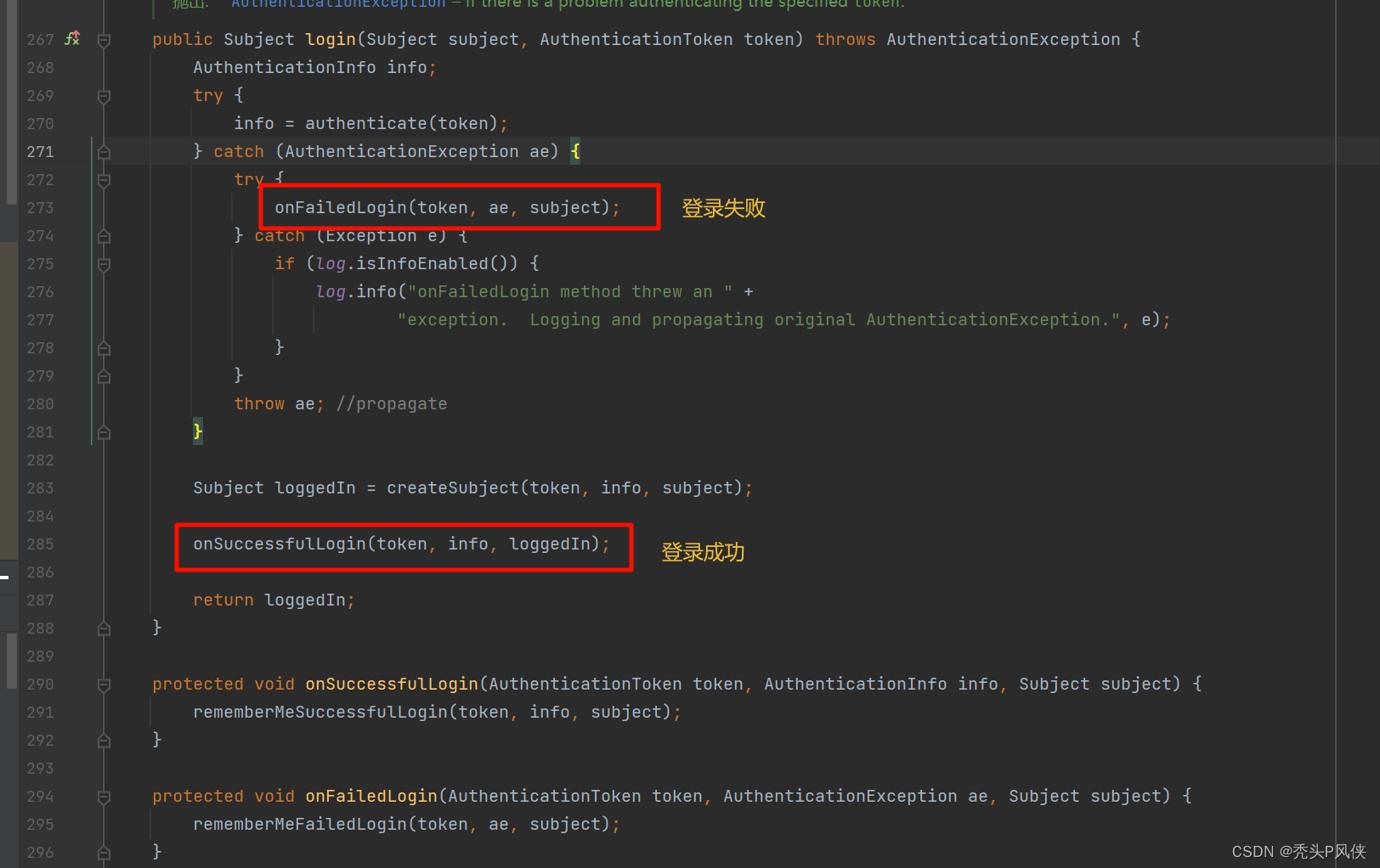Click the onFailedLogin method declaration name
The height and width of the screenshot is (868, 1380).
tap(371, 796)
